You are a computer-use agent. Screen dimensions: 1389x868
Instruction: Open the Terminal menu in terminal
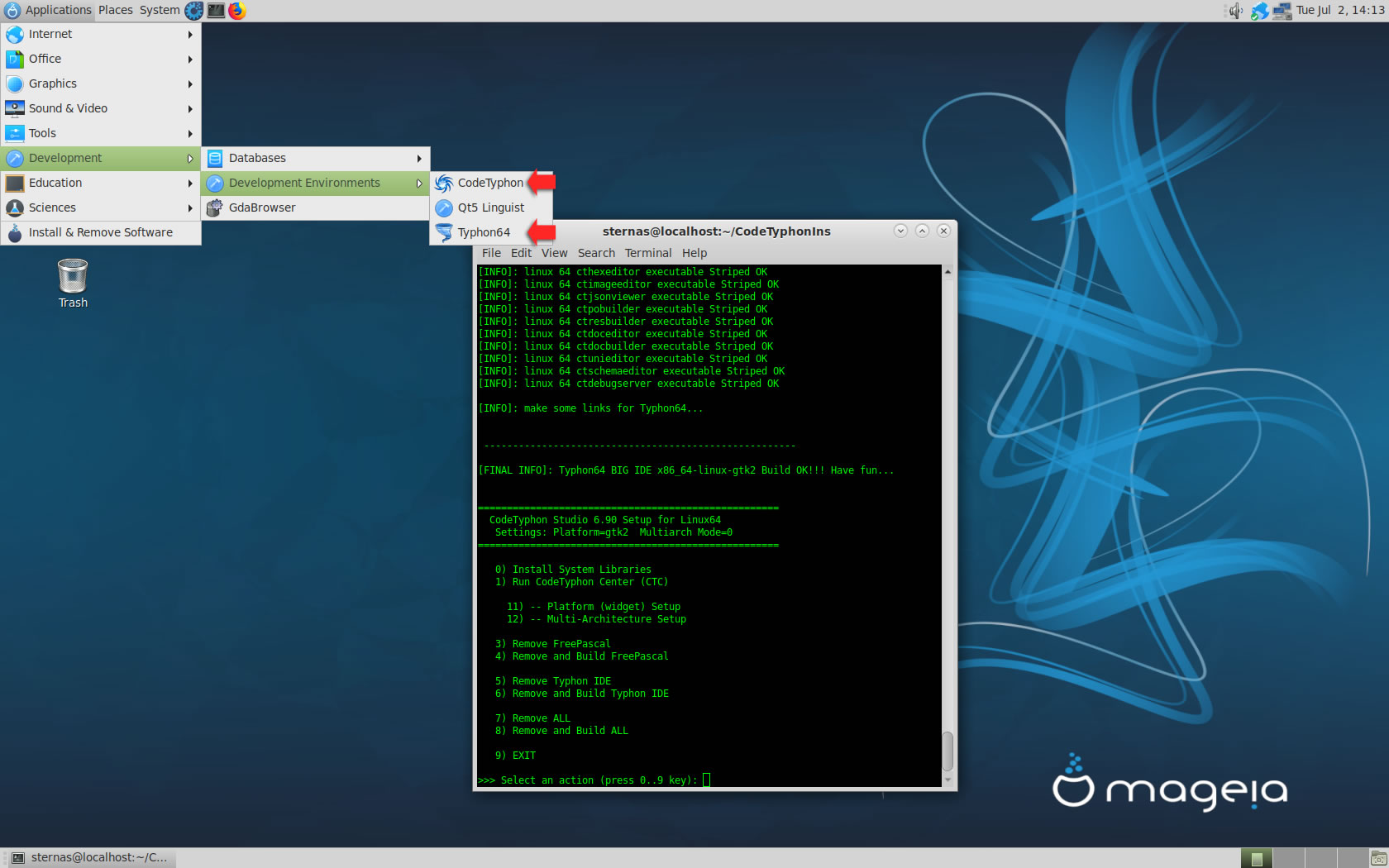click(x=648, y=253)
